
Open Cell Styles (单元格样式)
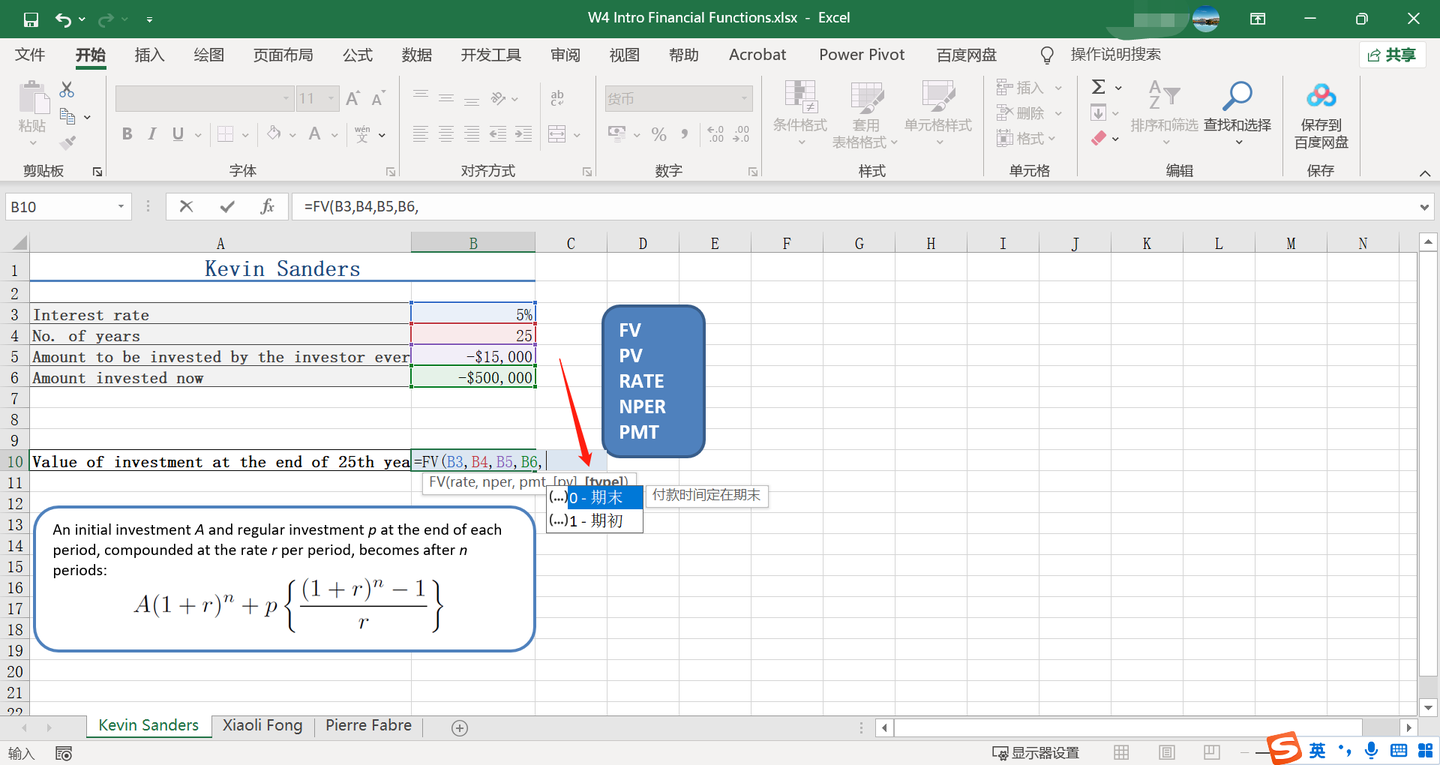click(938, 112)
